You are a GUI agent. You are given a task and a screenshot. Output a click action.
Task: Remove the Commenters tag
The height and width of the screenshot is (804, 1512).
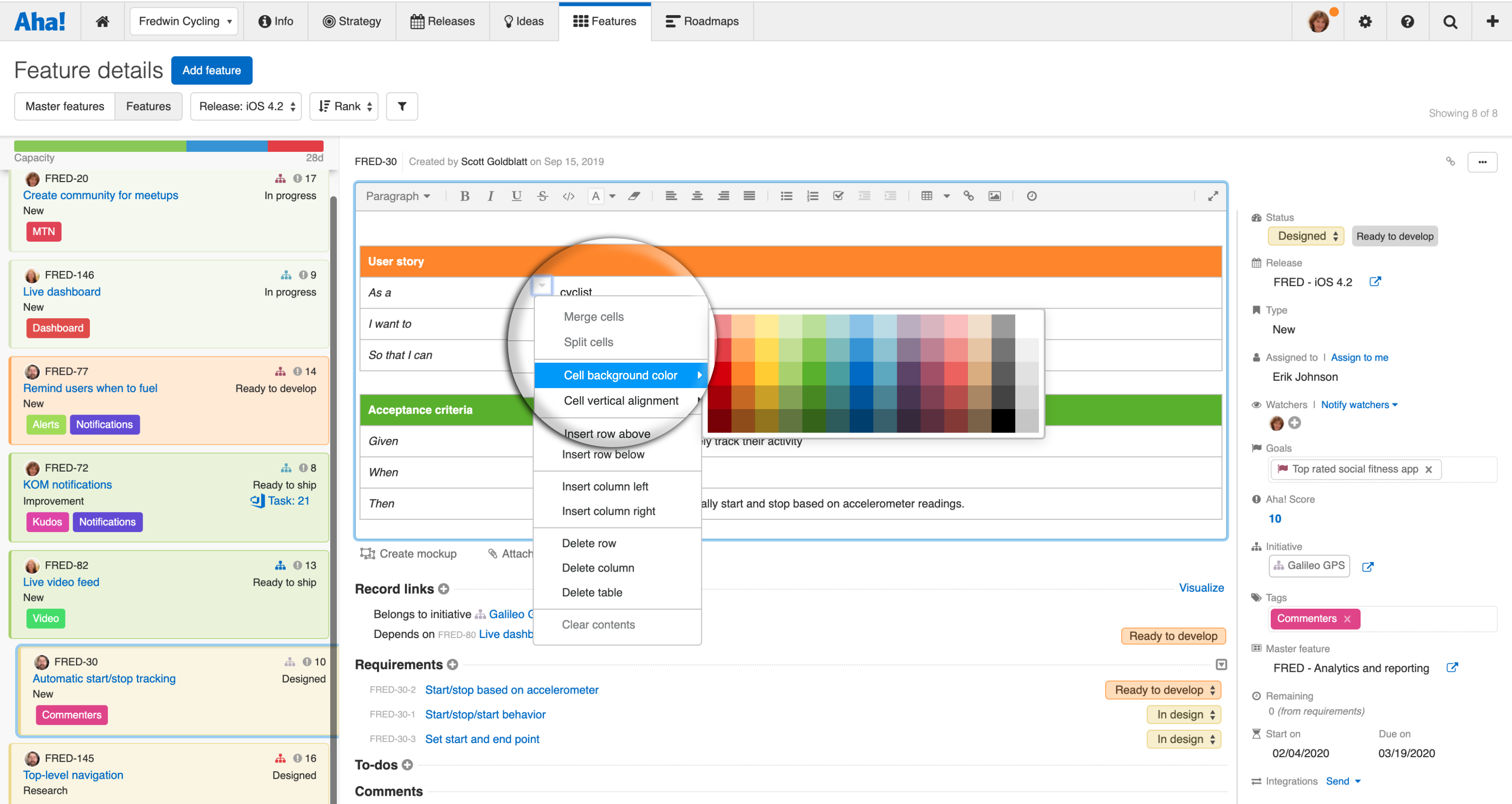1348,618
